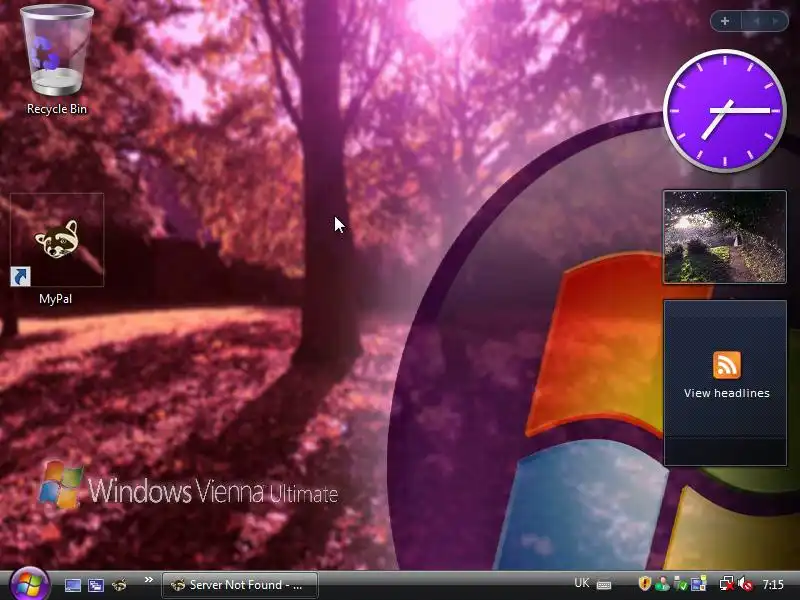The height and width of the screenshot is (600, 800).
Task: Open the slideshow gadget picture
Action: coord(724,237)
